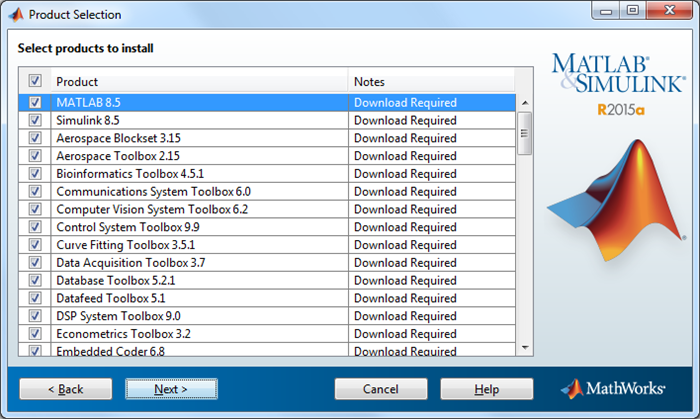Disable DSP System Toolbox 9.0 checkbox

(x=35, y=316)
